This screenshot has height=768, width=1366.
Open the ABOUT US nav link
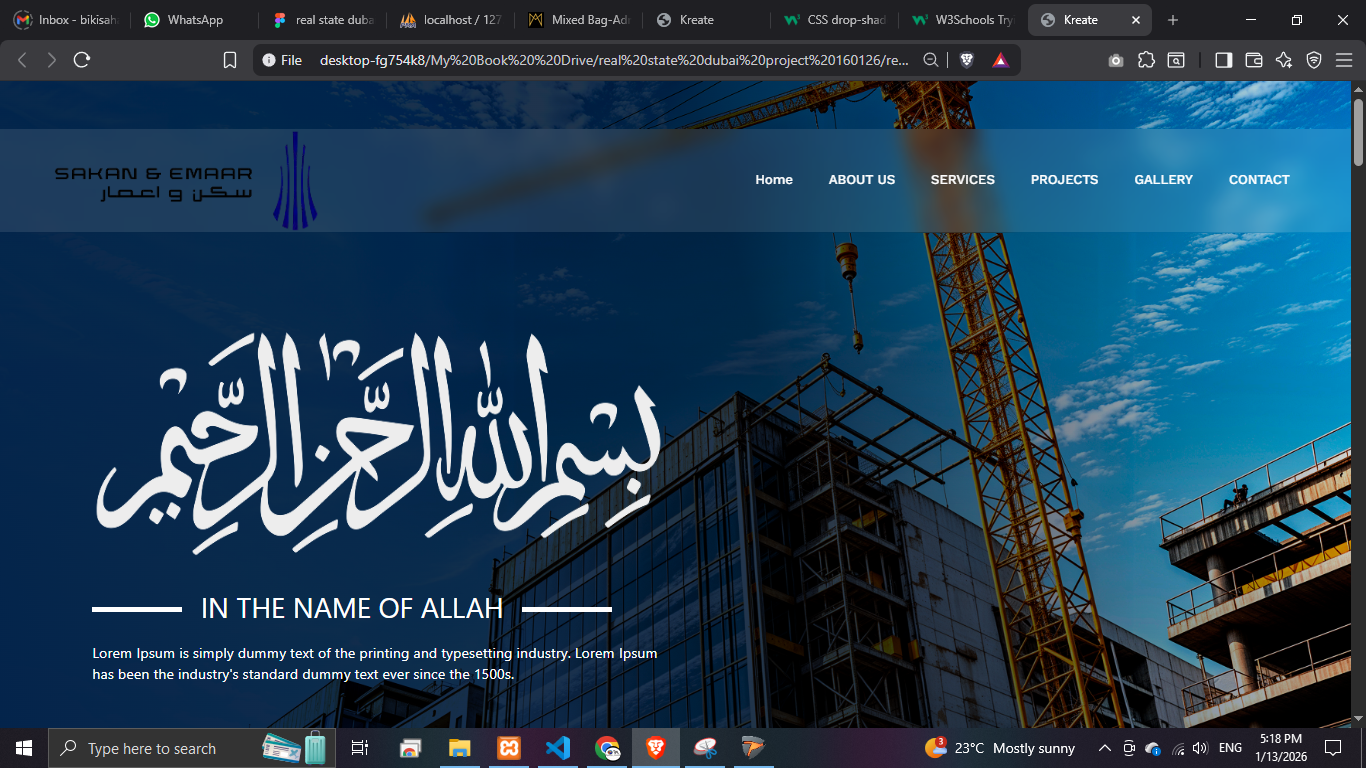pos(861,180)
